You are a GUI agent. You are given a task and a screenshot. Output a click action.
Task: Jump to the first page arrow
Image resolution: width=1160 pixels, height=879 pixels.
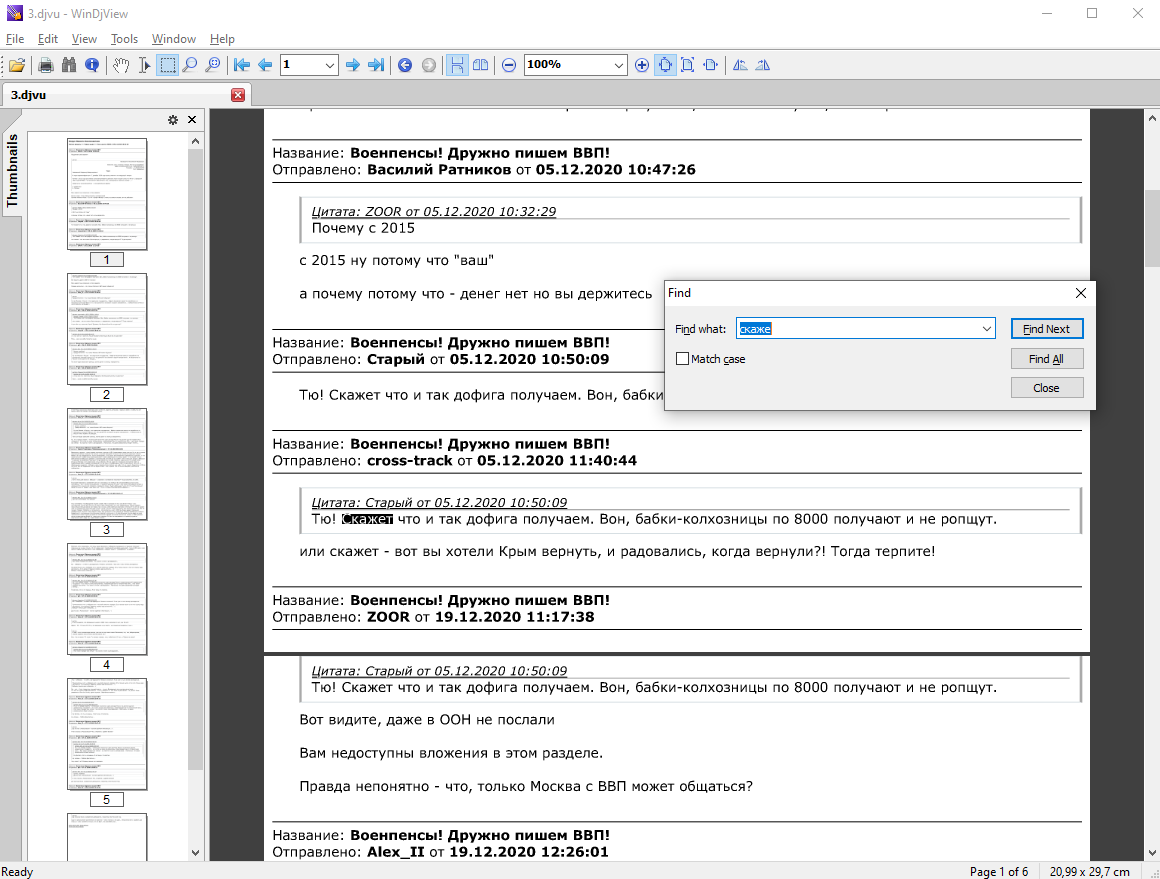click(x=241, y=65)
